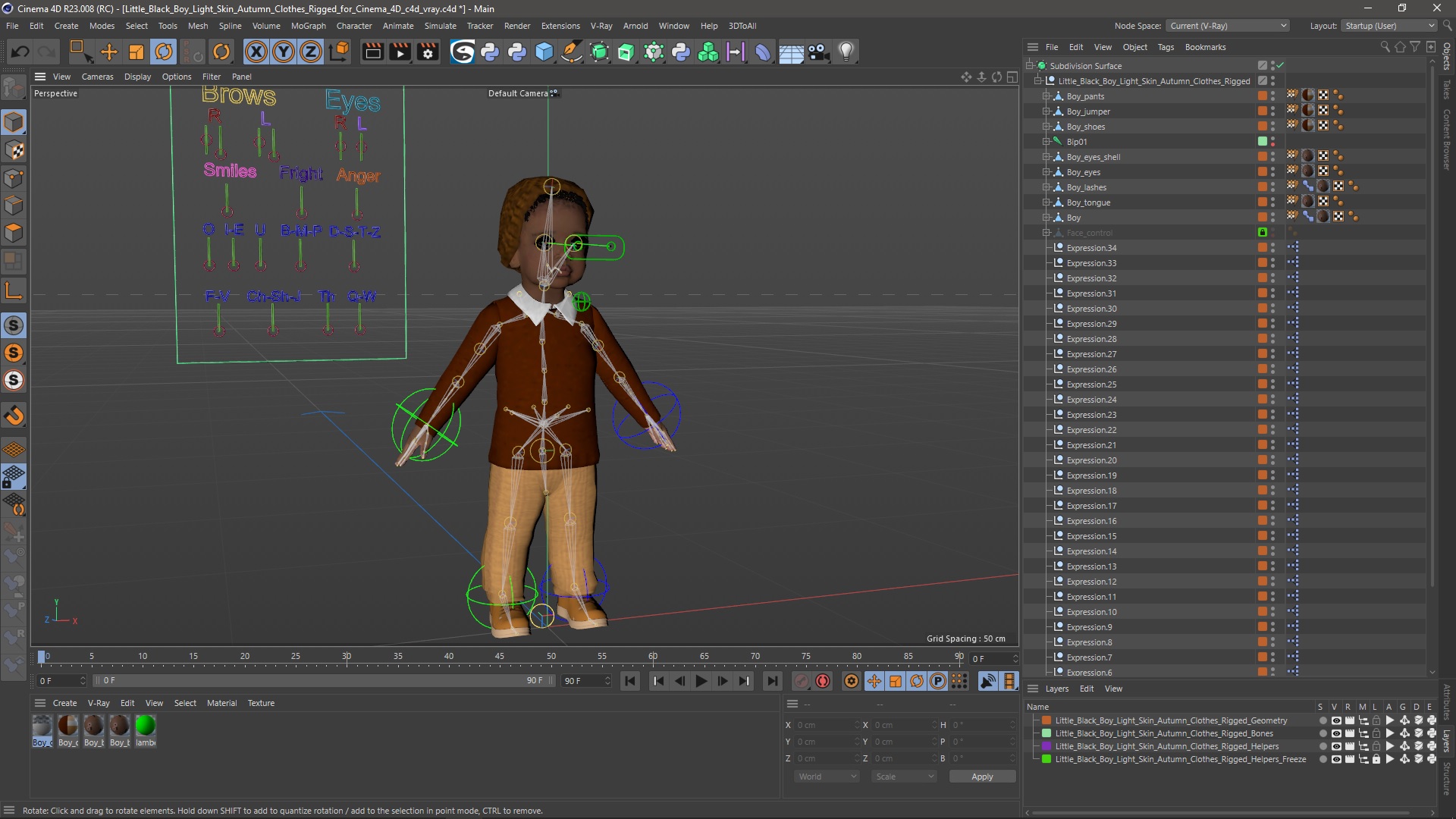Click timeline ruler at frame 45
1456x819 pixels.
500,657
